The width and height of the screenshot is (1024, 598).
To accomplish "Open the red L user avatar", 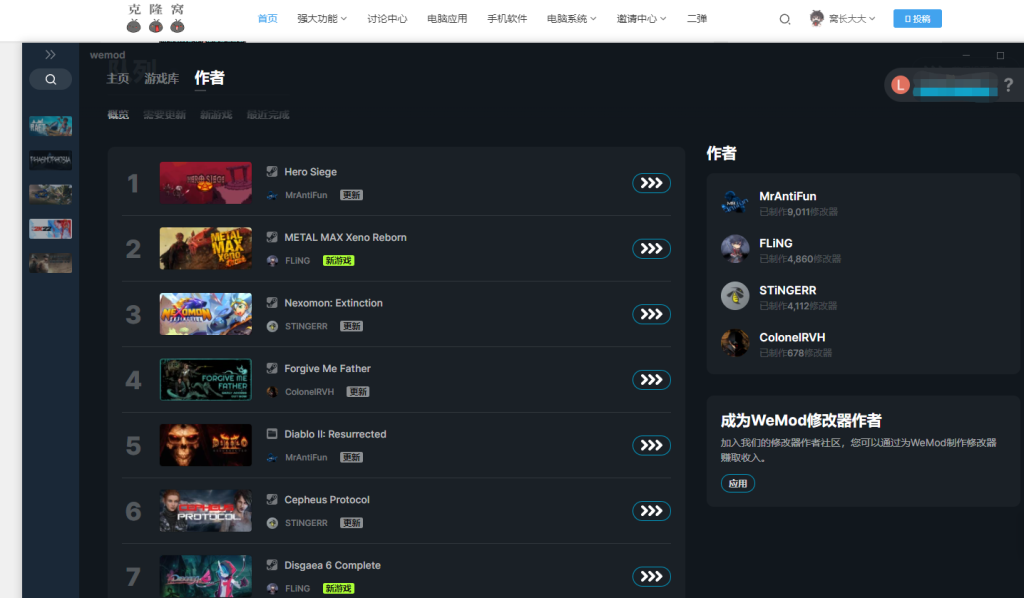I will point(901,85).
